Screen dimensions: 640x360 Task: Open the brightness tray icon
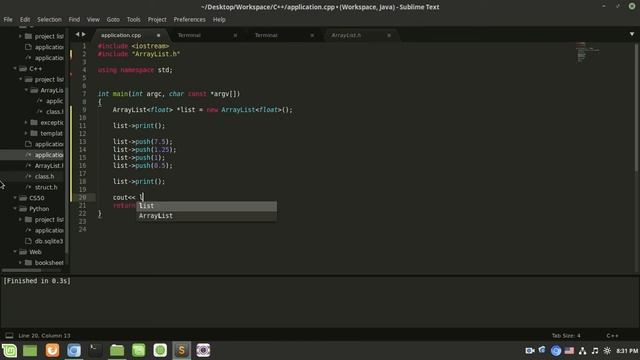click(x=607, y=351)
